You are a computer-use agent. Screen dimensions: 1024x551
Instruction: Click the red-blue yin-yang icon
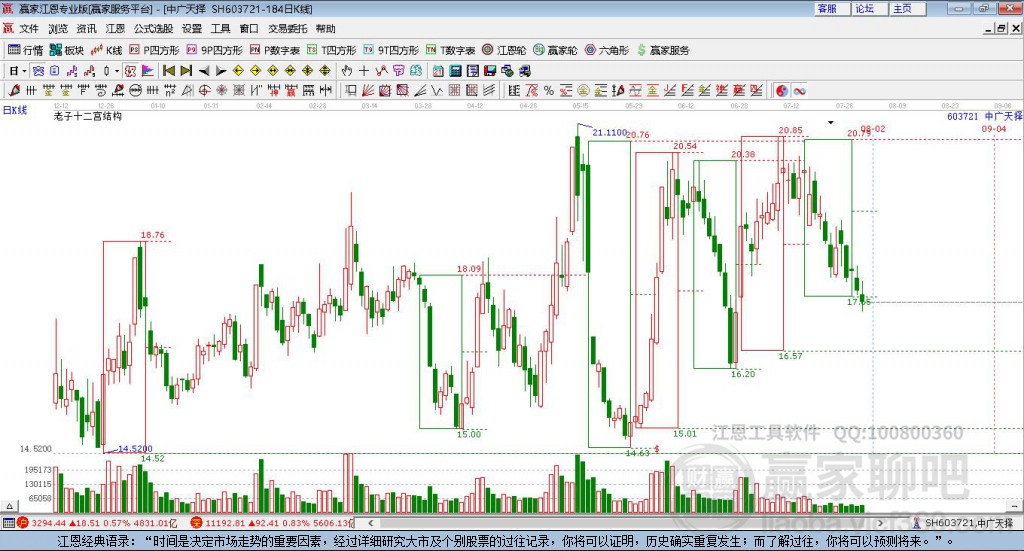tap(782, 91)
